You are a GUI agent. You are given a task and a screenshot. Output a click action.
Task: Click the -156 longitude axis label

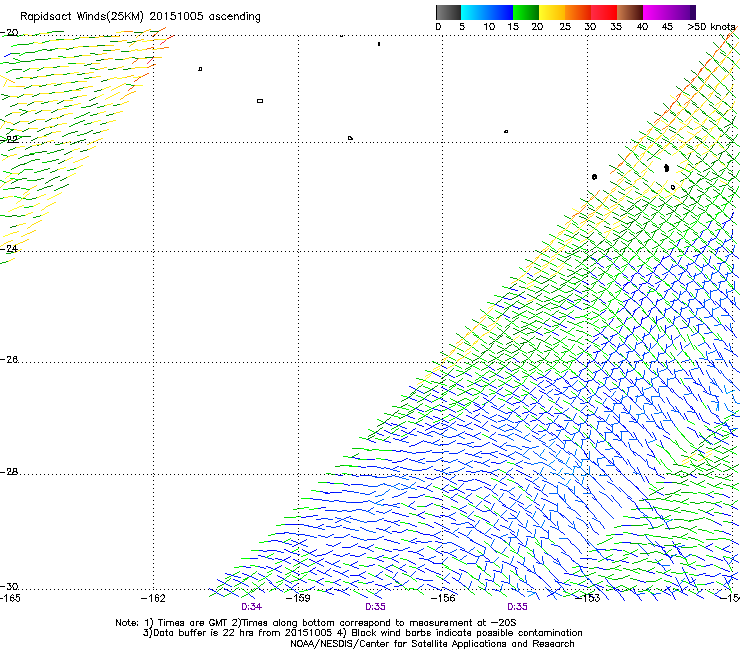coord(443,598)
